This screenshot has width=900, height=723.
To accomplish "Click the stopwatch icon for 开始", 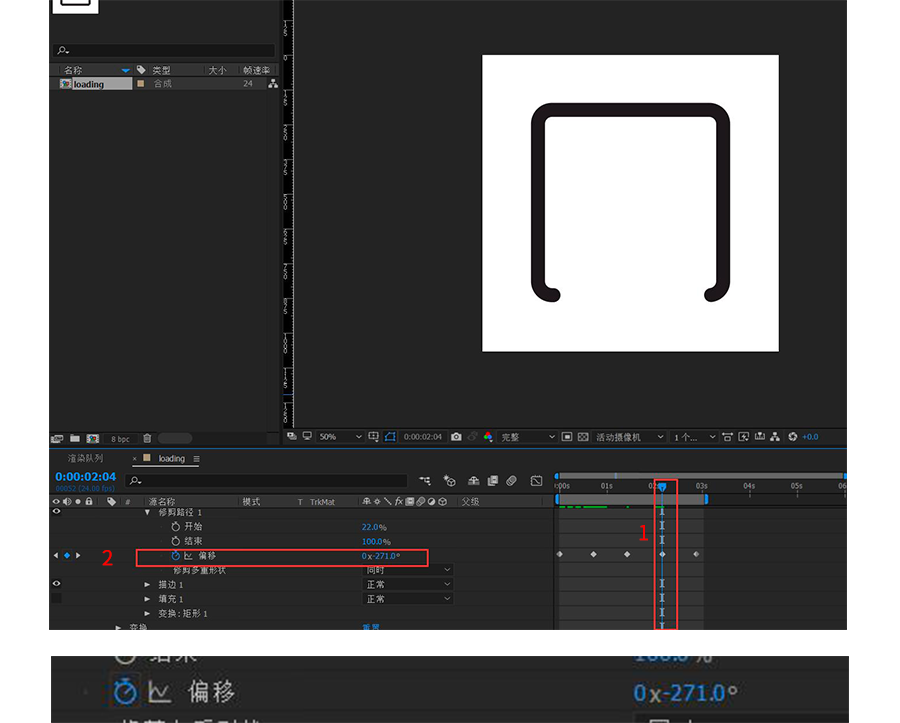I will (175, 526).
